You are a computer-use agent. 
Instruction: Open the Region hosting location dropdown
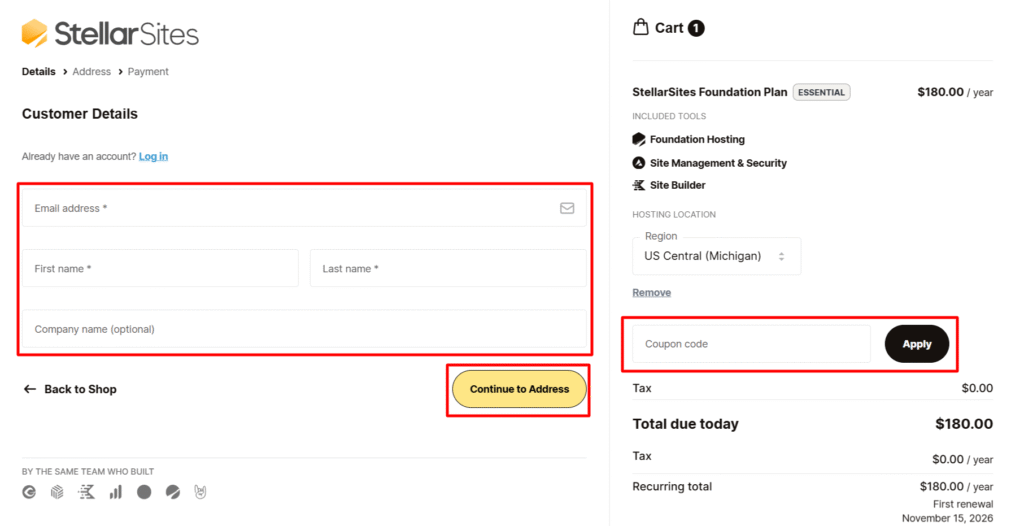tap(716, 256)
